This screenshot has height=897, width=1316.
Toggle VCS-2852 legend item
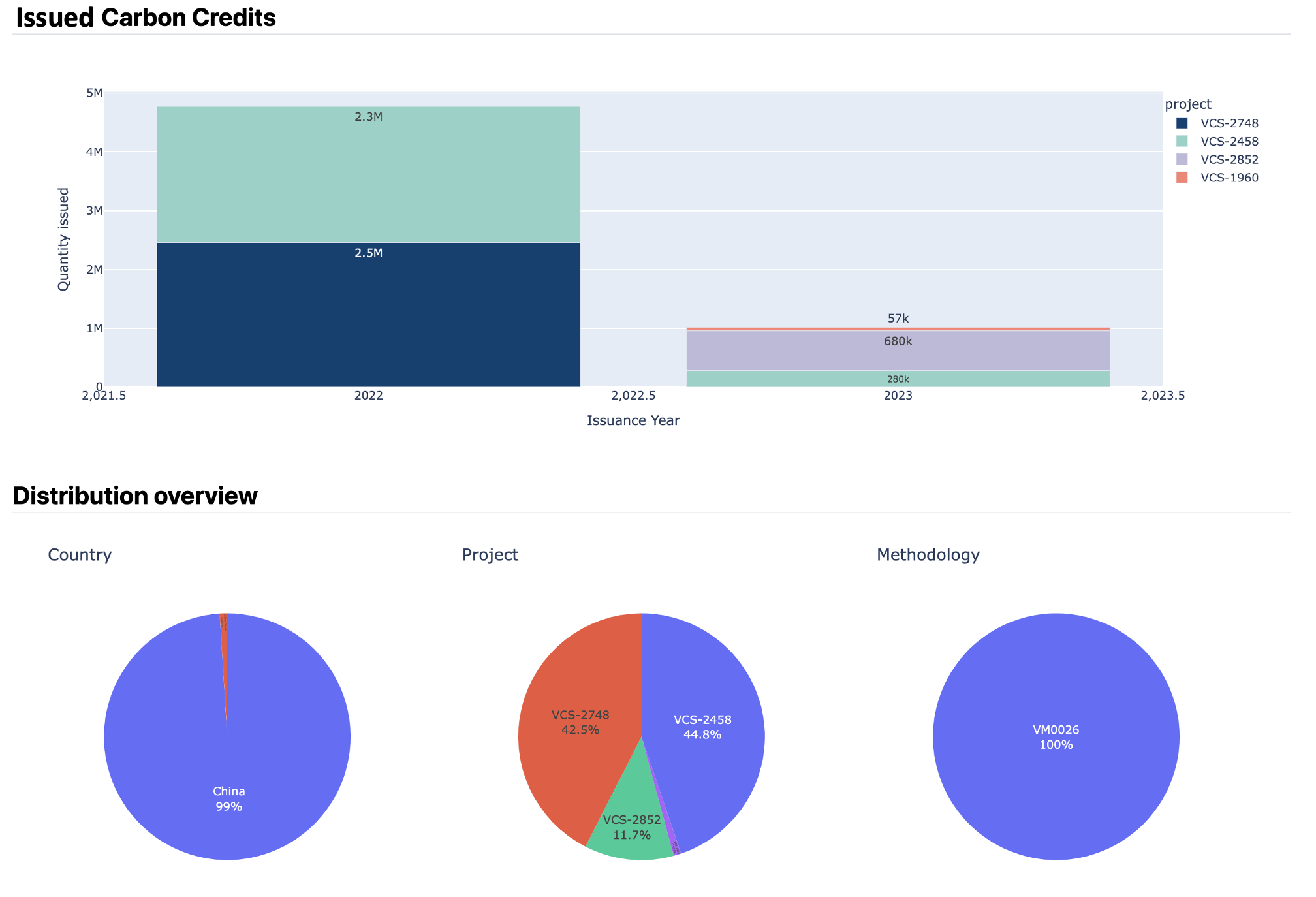1229,160
